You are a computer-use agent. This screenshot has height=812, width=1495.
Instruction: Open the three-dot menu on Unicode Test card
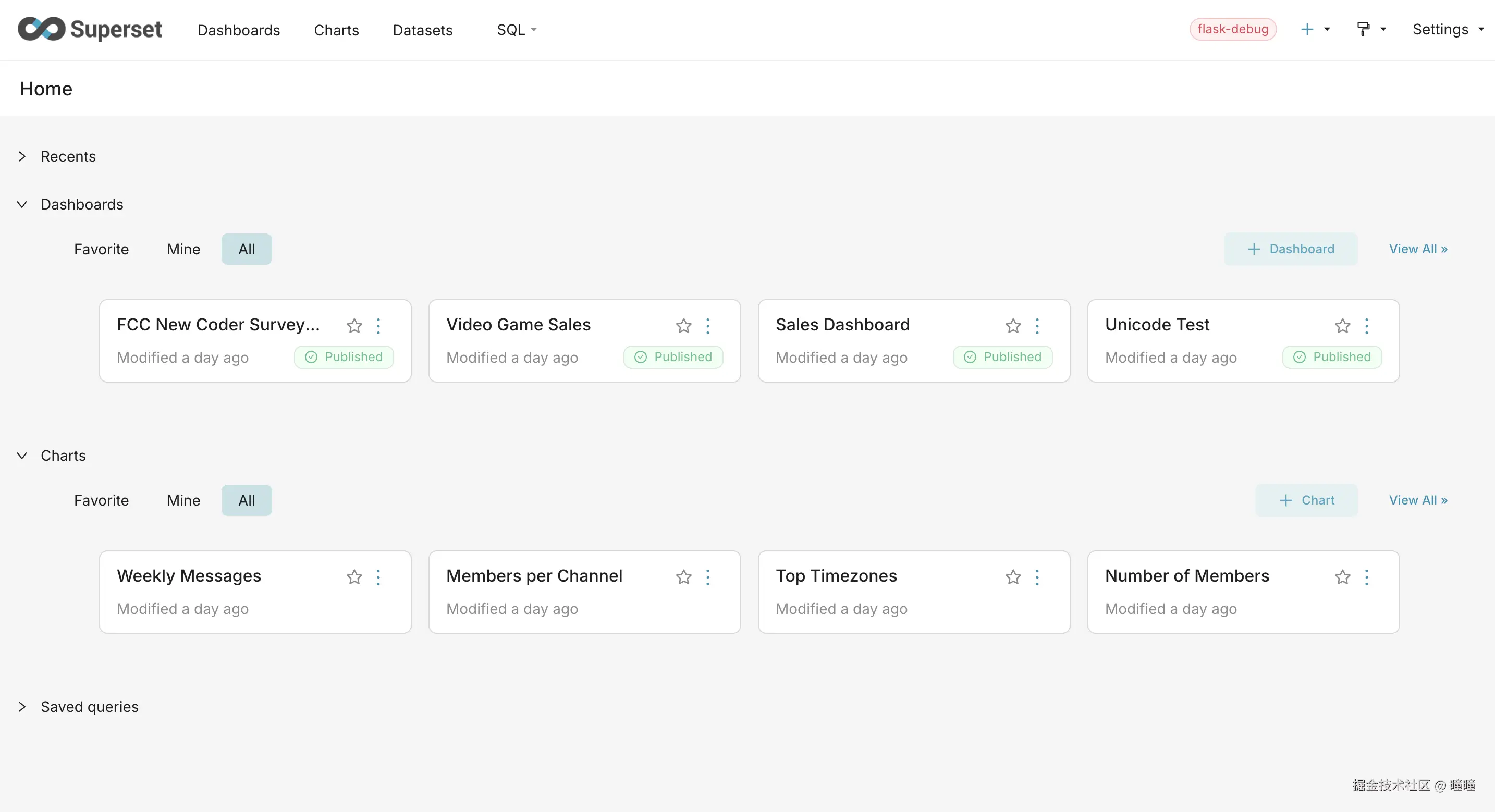1366,326
